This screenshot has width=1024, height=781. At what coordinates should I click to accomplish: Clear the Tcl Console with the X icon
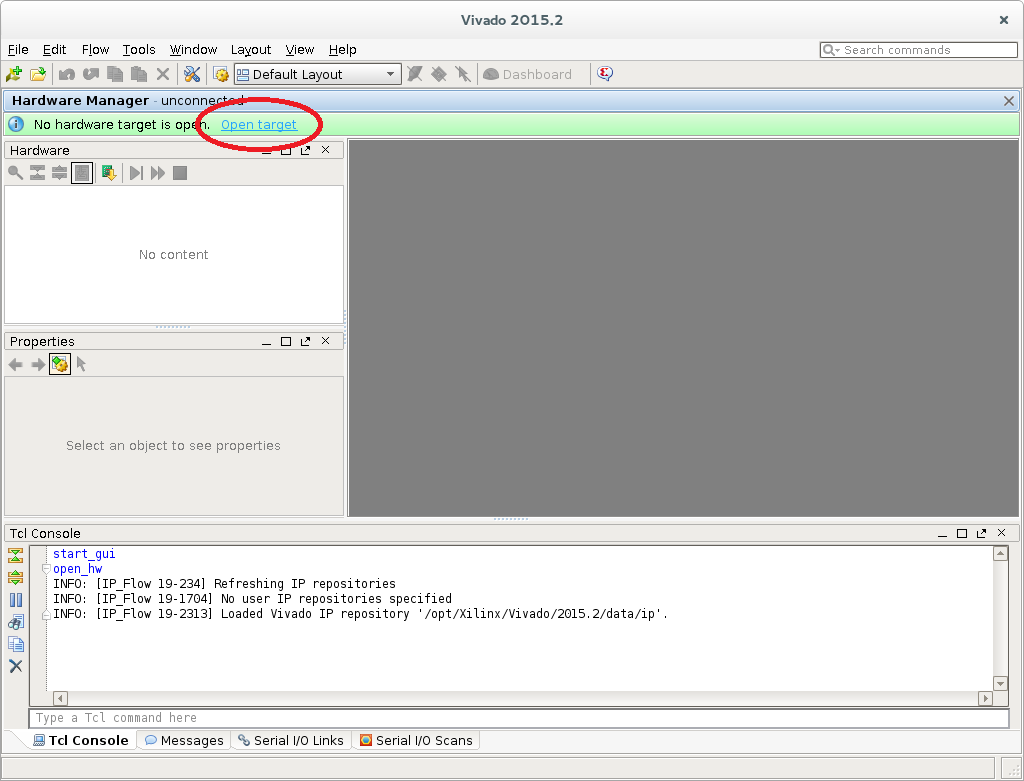(16, 666)
